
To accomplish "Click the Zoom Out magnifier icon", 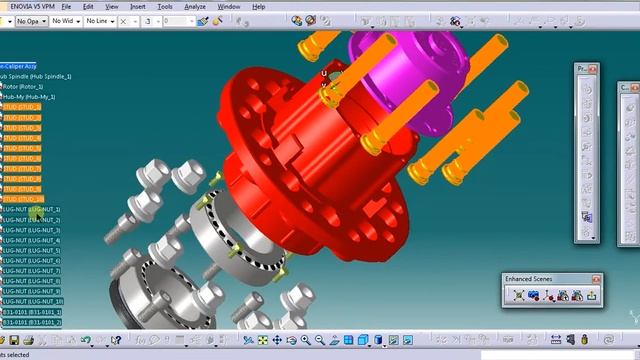I will click(x=320, y=340).
